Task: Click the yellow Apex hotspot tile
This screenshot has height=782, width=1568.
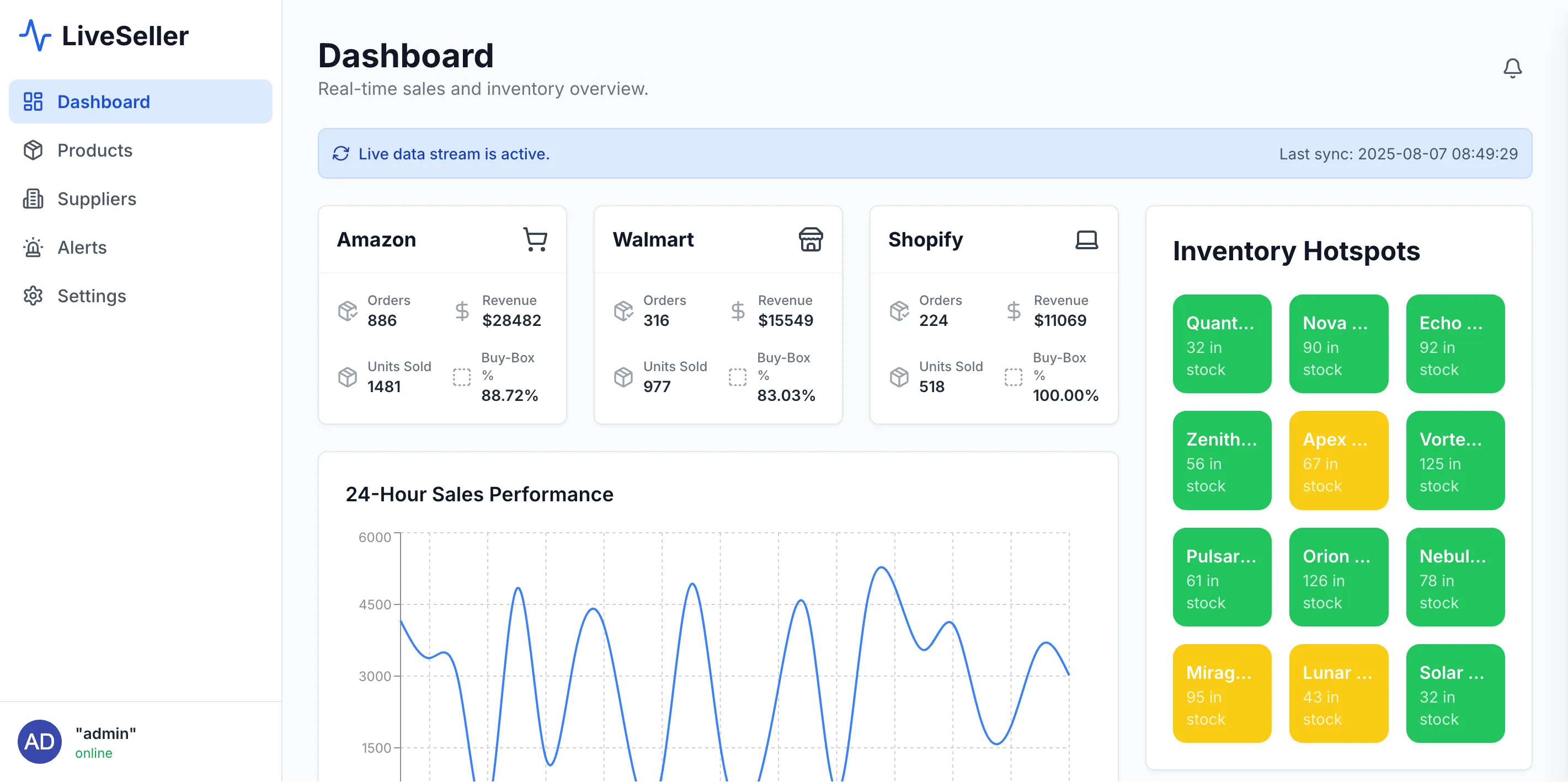Action: point(1338,460)
